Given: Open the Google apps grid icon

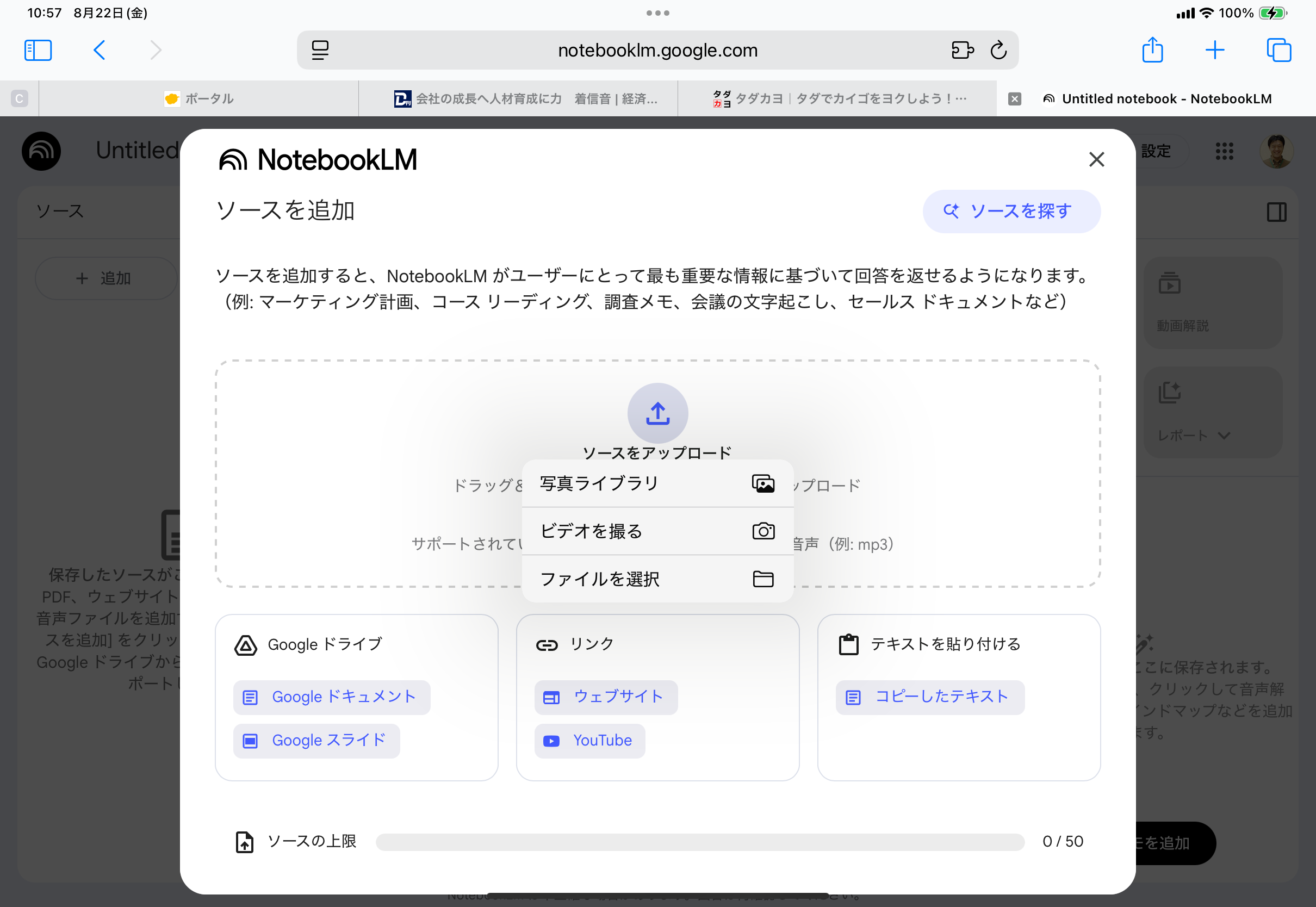Looking at the screenshot, I should (x=1224, y=151).
